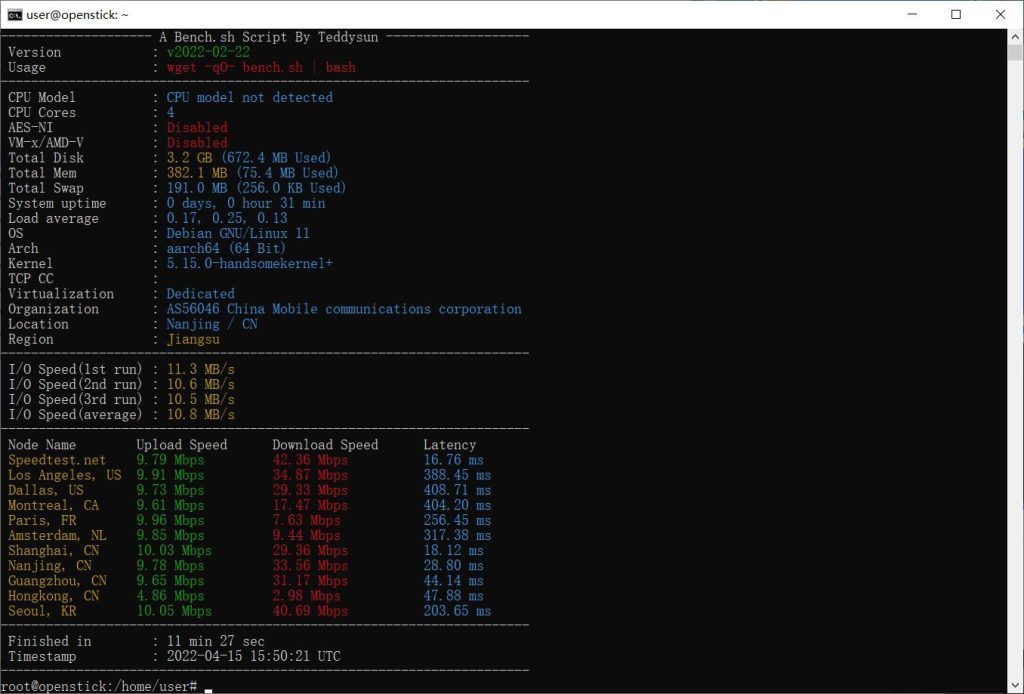Click Total Disk value 3.2 GB
Viewport: 1024px width, 694px height.
[x=189, y=157]
